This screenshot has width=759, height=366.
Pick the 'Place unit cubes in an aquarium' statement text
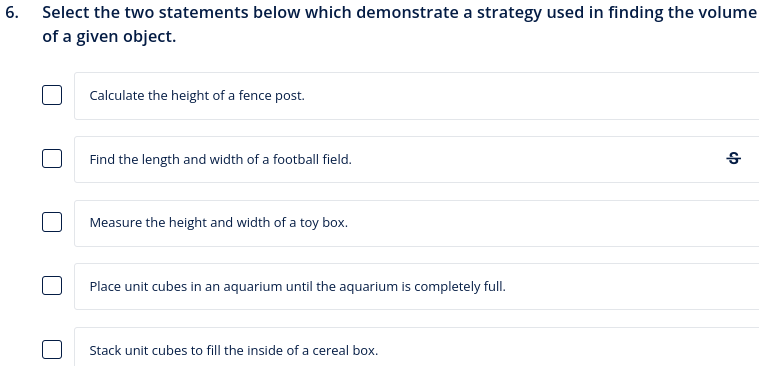pyautogui.click(x=298, y=287)
